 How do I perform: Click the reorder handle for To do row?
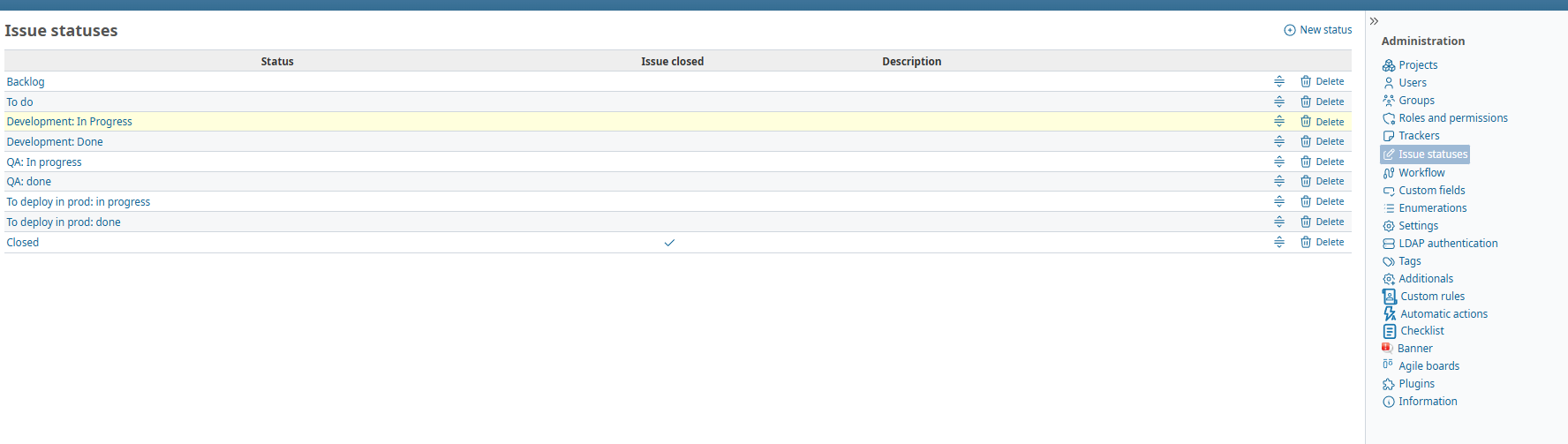click(1279, 102)
